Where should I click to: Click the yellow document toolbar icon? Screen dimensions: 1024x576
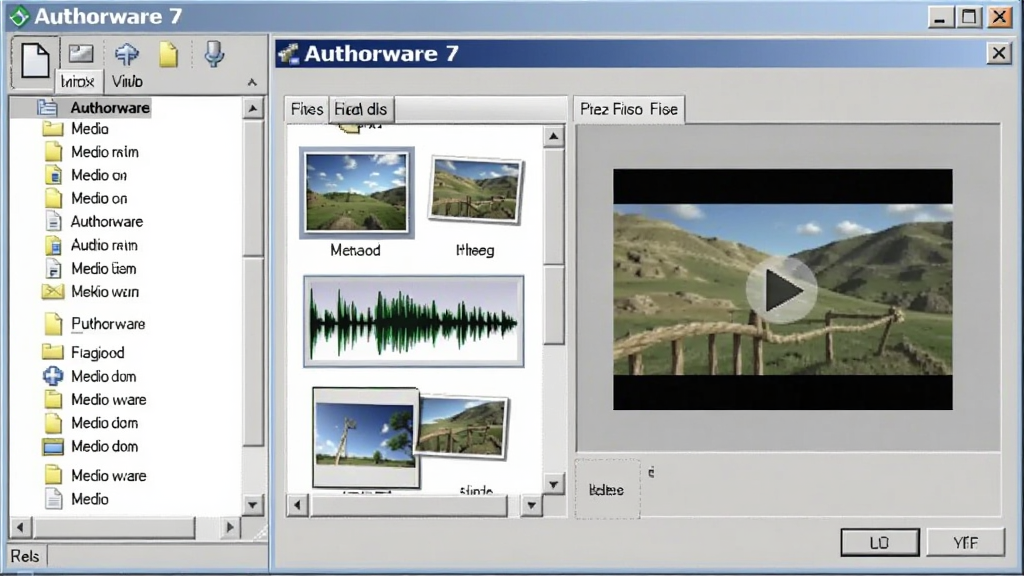point(168,54)
